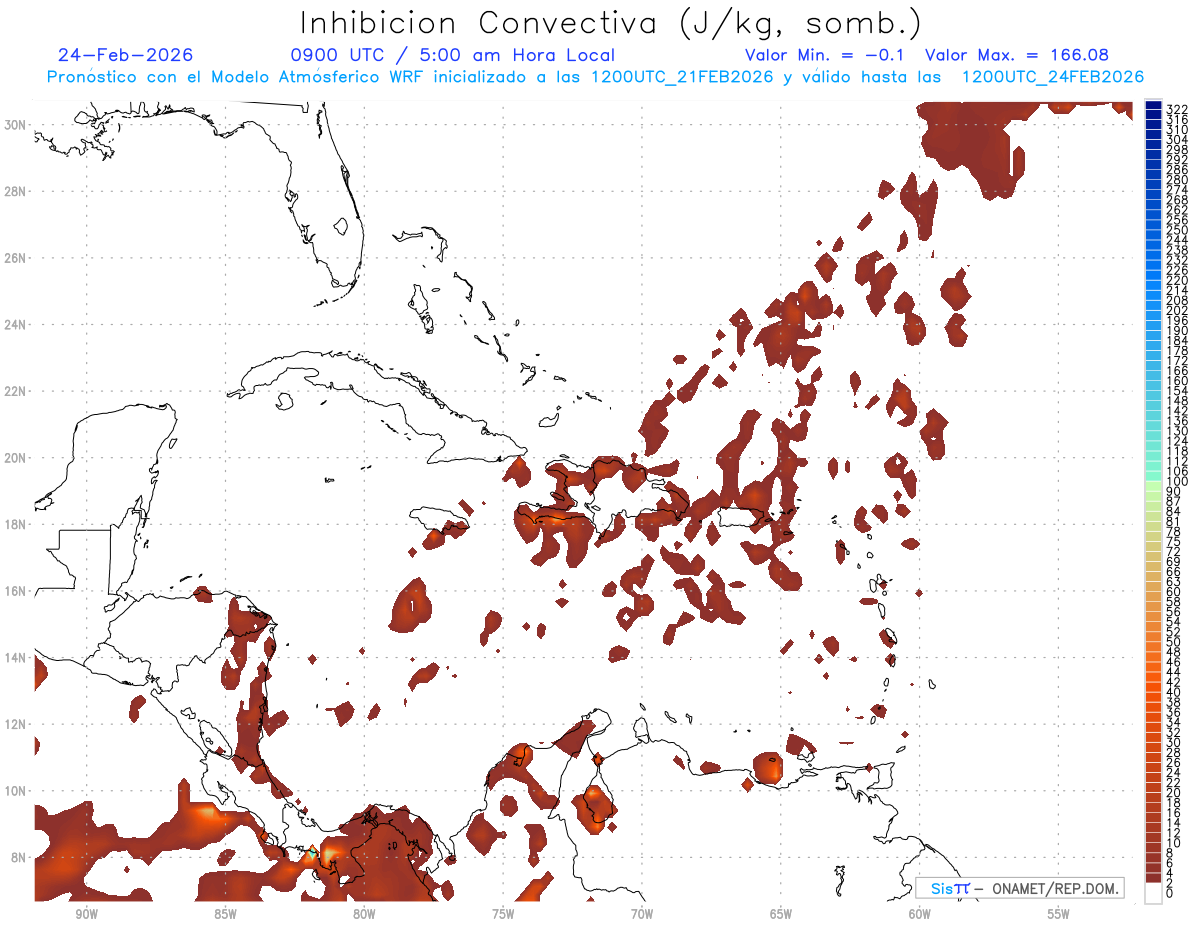Click the latitude label "22N"
The image size is (1200, 927).
click(x=17, y=391)
